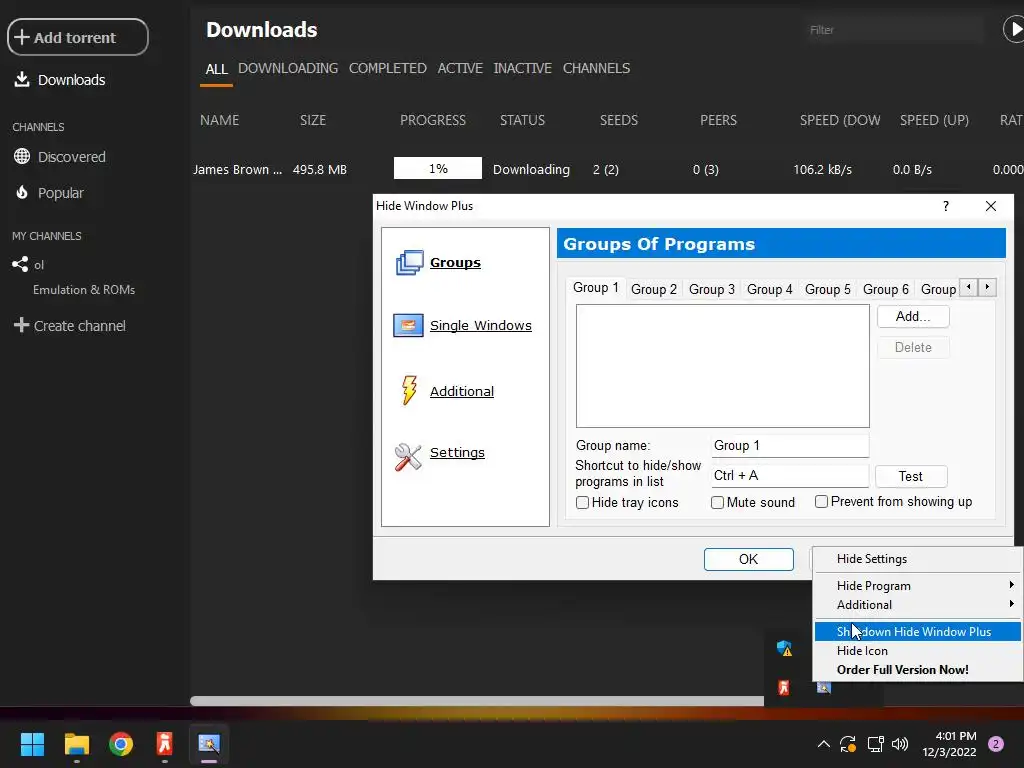The height and width of the screenshot is (768, 1024).
Task: Click the network tray icon
Action: 875,744
